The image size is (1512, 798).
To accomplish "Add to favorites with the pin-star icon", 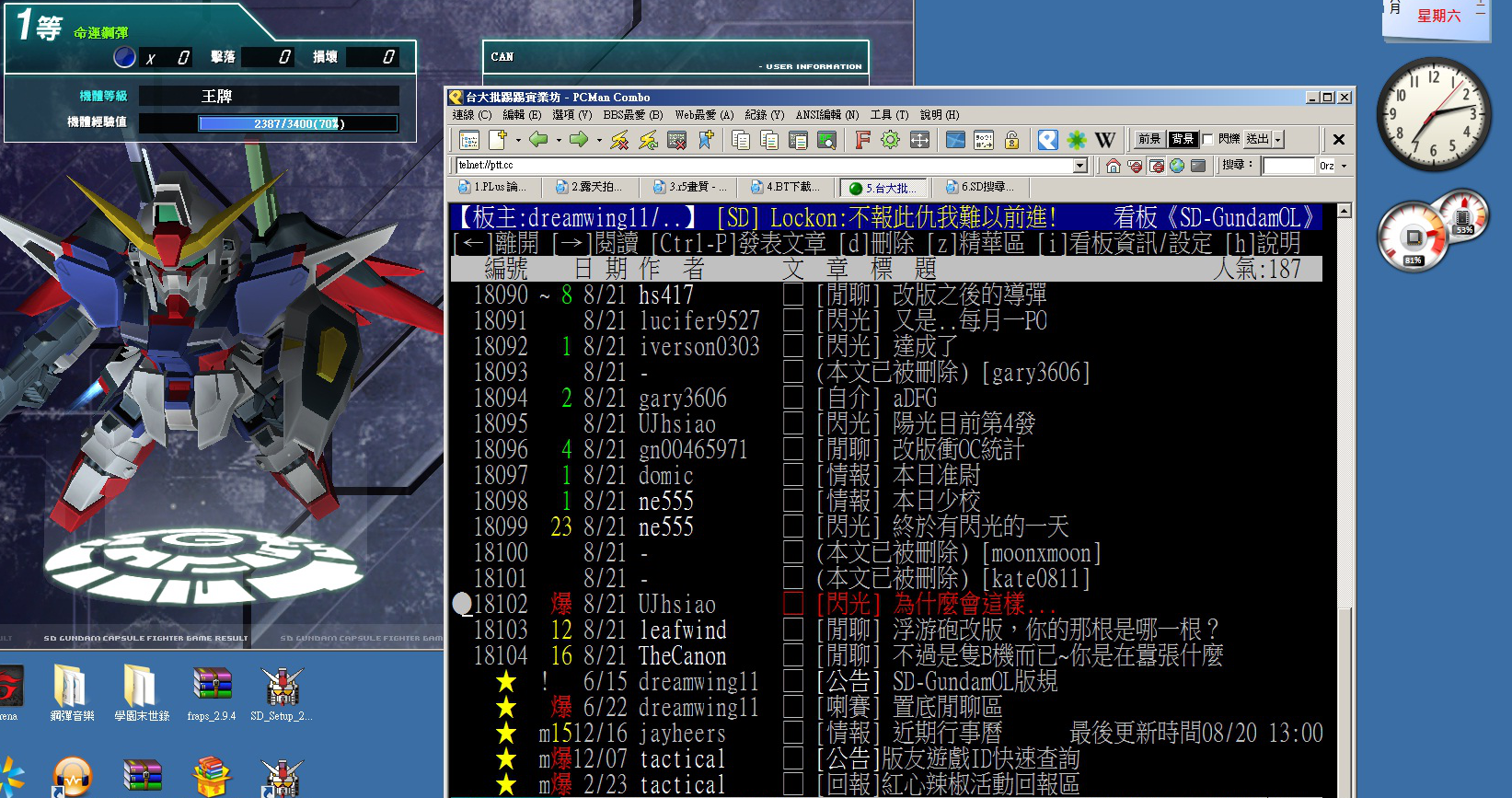I will coord(706,140).
